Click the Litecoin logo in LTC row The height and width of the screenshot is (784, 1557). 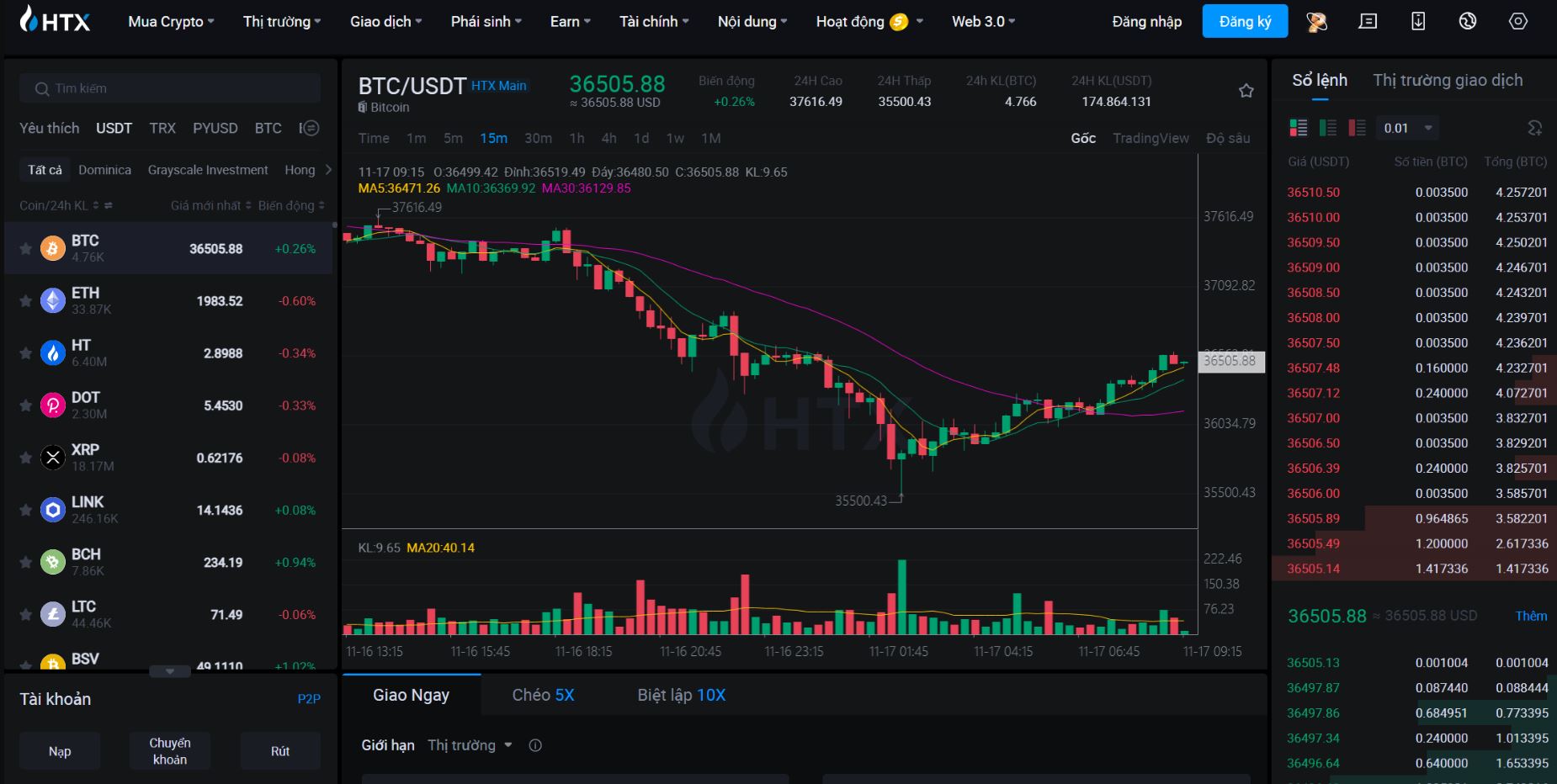click(x=53, y=614)
